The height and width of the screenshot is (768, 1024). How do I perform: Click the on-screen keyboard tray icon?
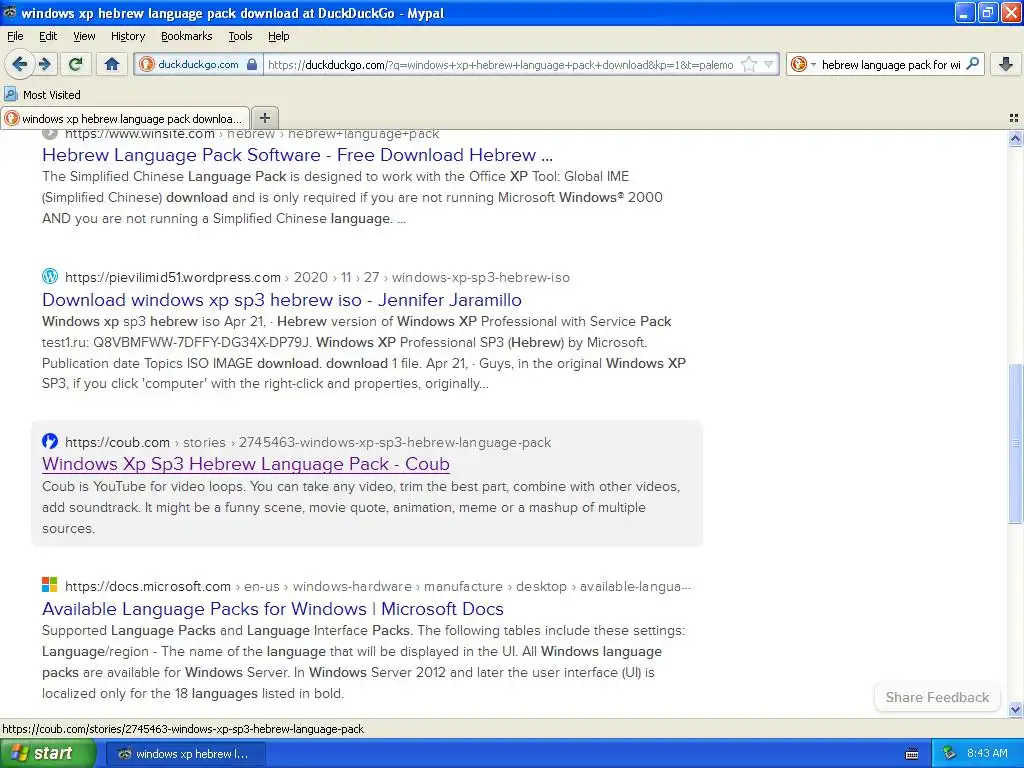click(x=912, y=754)
